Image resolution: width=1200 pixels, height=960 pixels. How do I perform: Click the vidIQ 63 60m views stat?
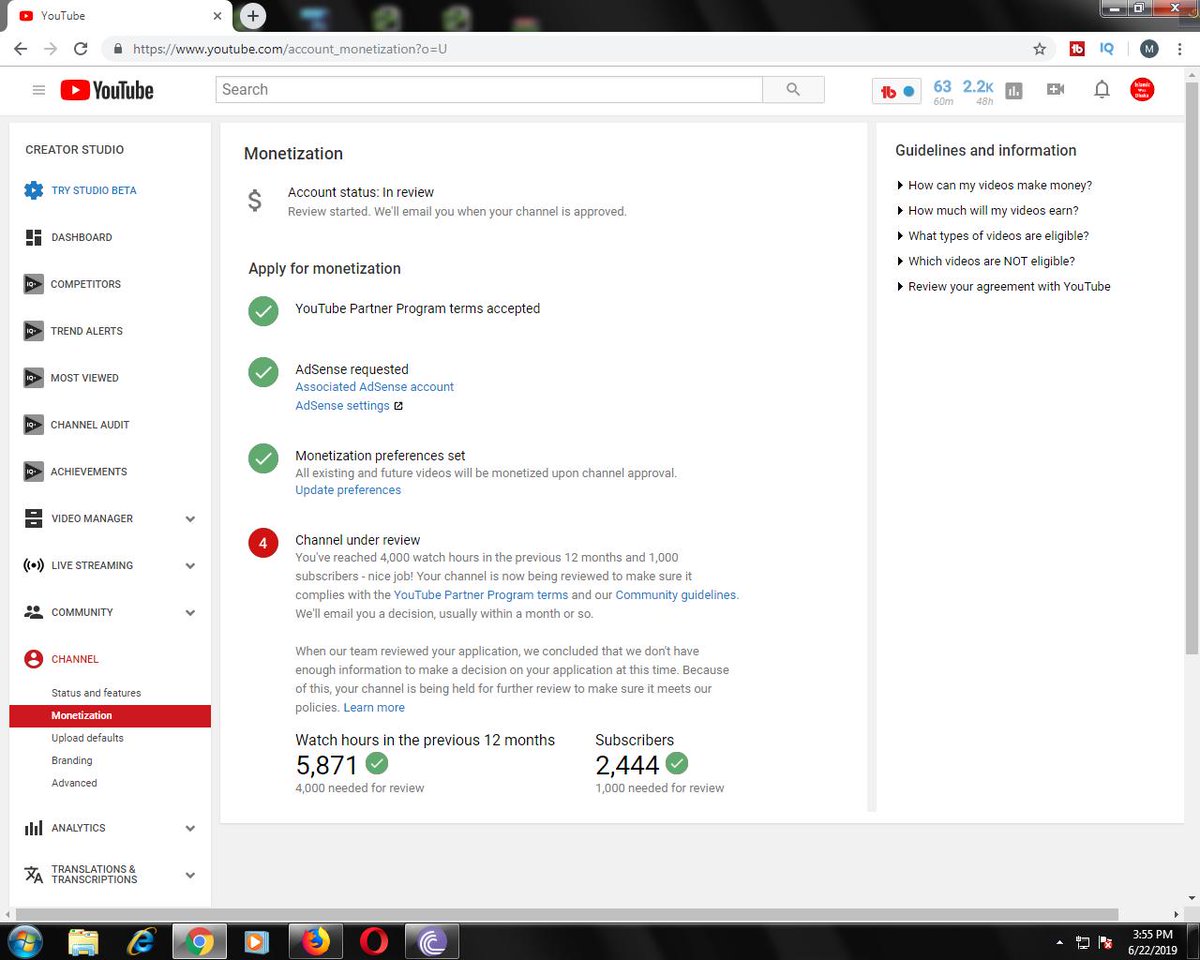click(942, 92)
